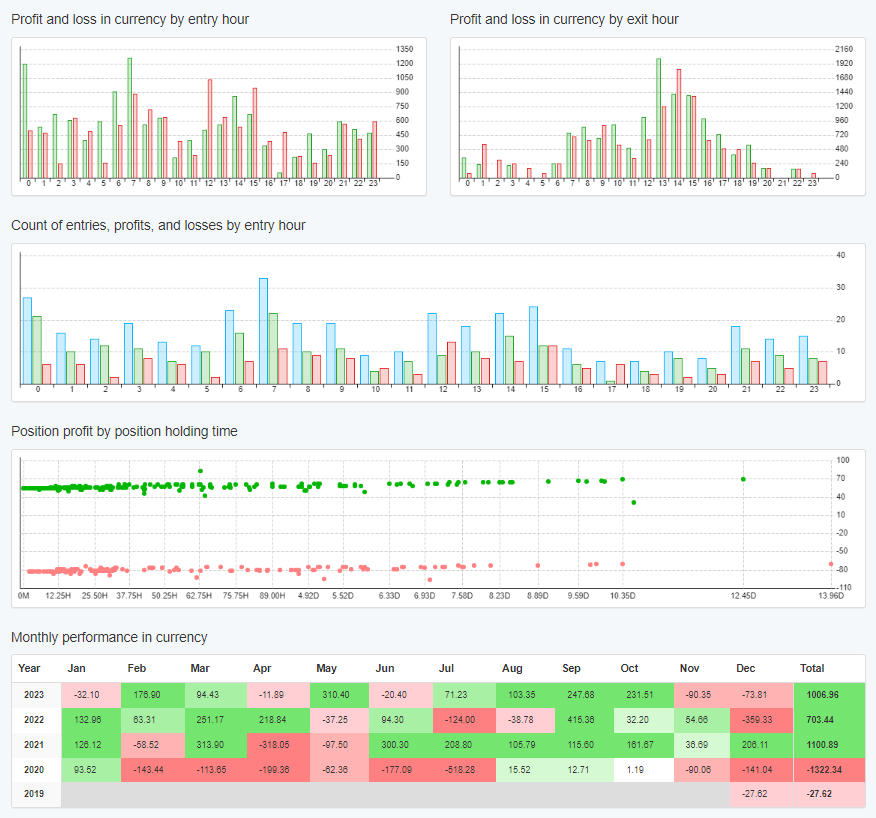Click the blue bar at hour 15 in entries count chart
Viewport: 876px width, 818px height.
click(533, 344)
